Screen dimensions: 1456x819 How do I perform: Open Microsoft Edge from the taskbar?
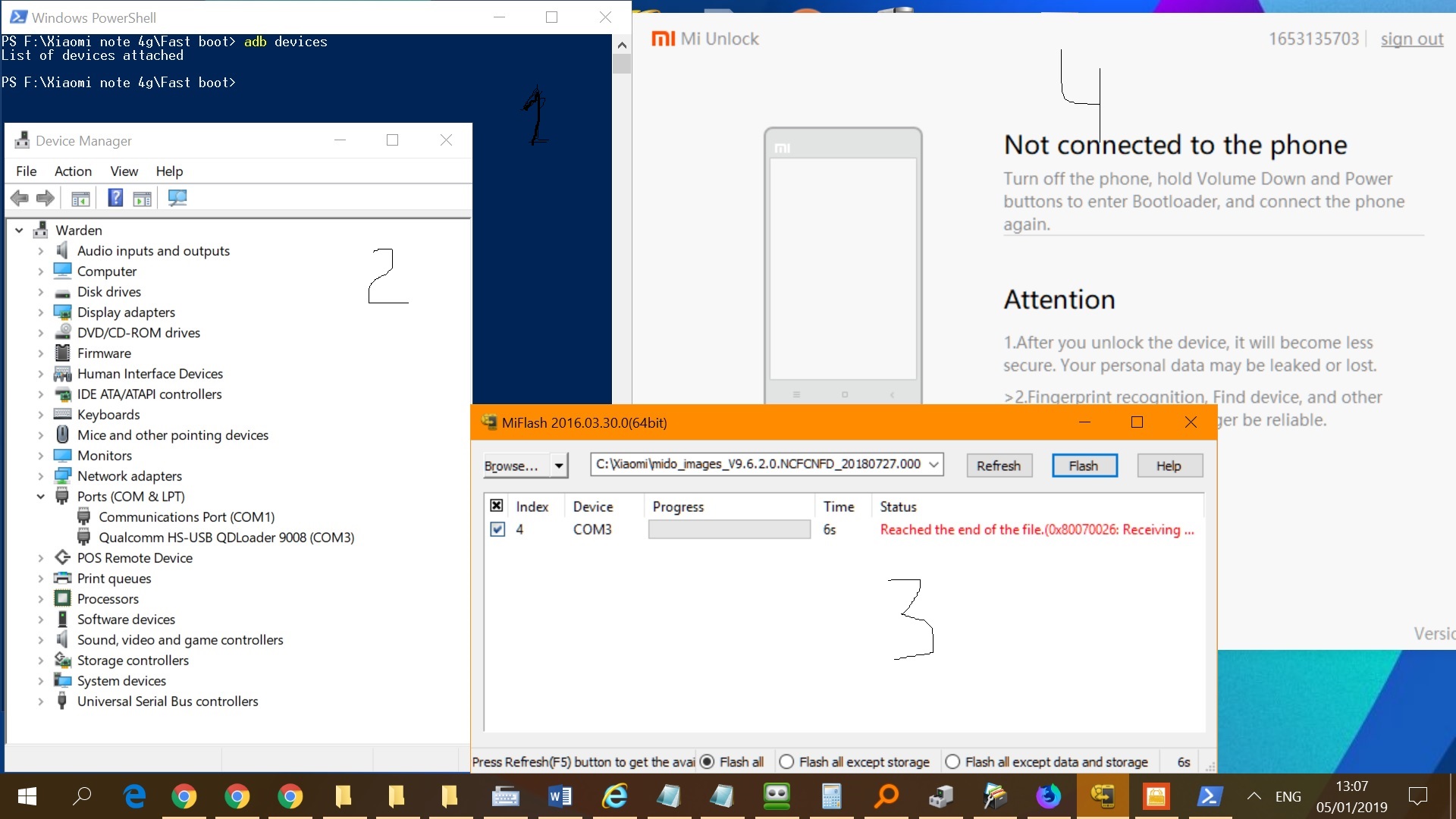(135, 796)
